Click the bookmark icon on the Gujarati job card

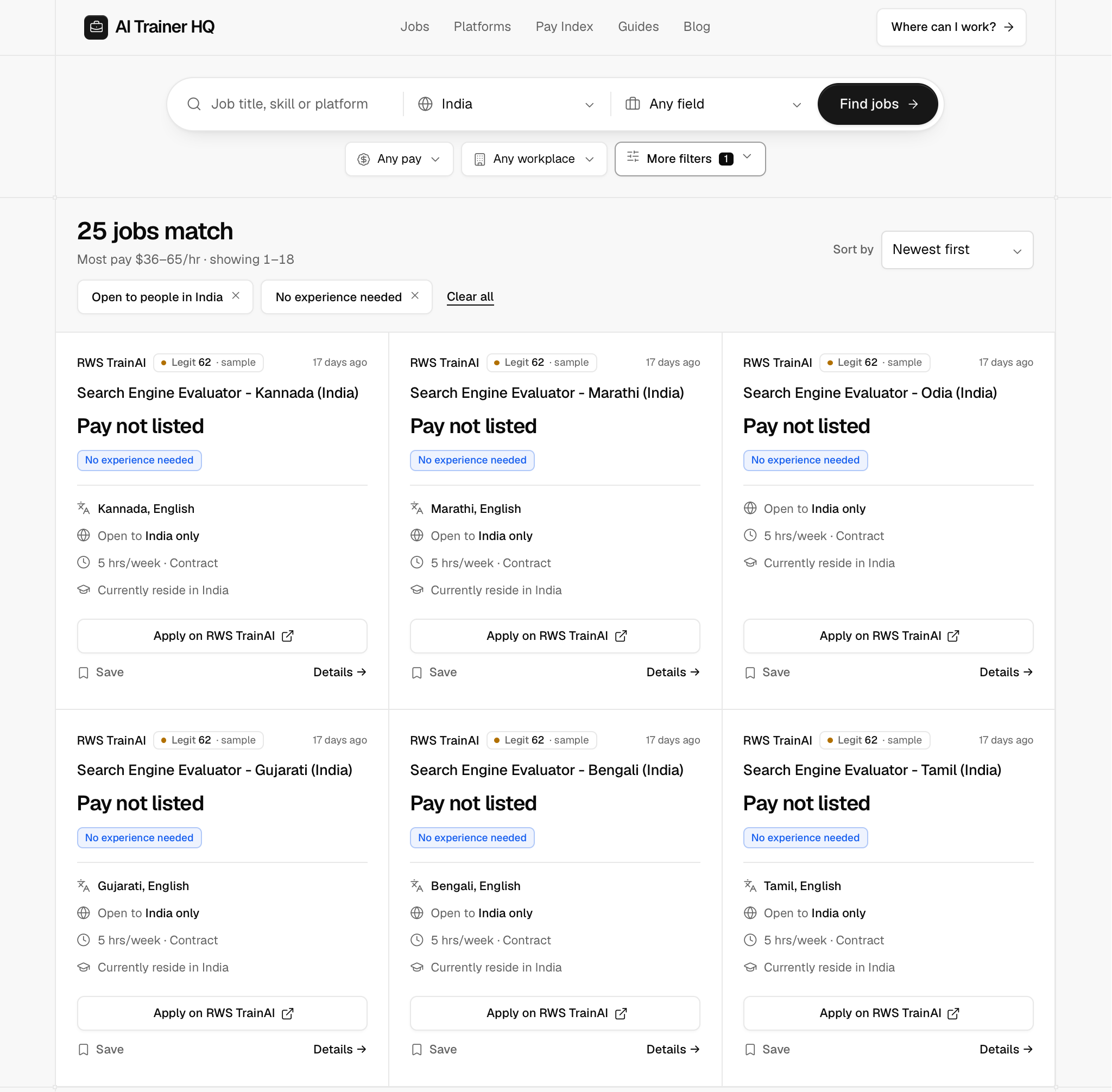click(x=84, y=1050)
